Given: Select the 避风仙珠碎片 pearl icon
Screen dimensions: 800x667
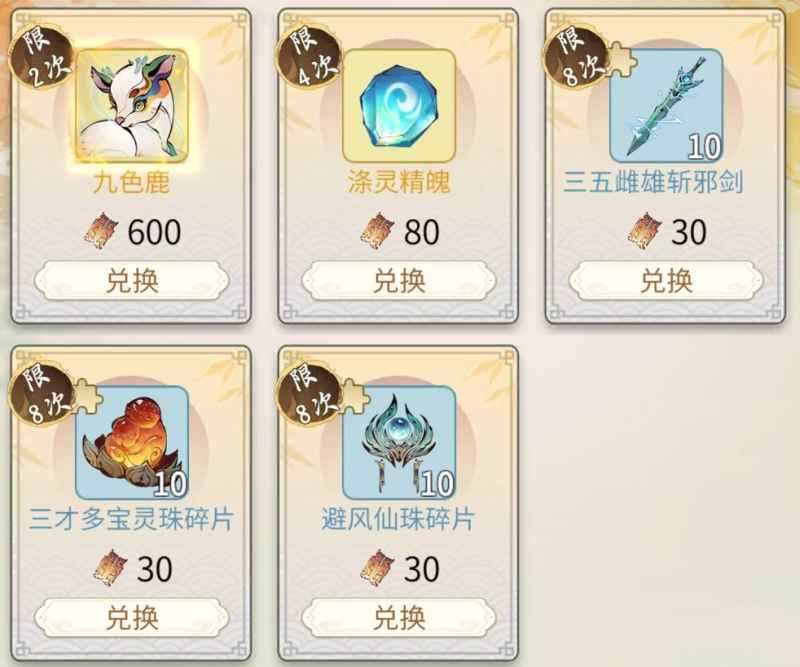Looking at the screenshot, I should (399, 442).
